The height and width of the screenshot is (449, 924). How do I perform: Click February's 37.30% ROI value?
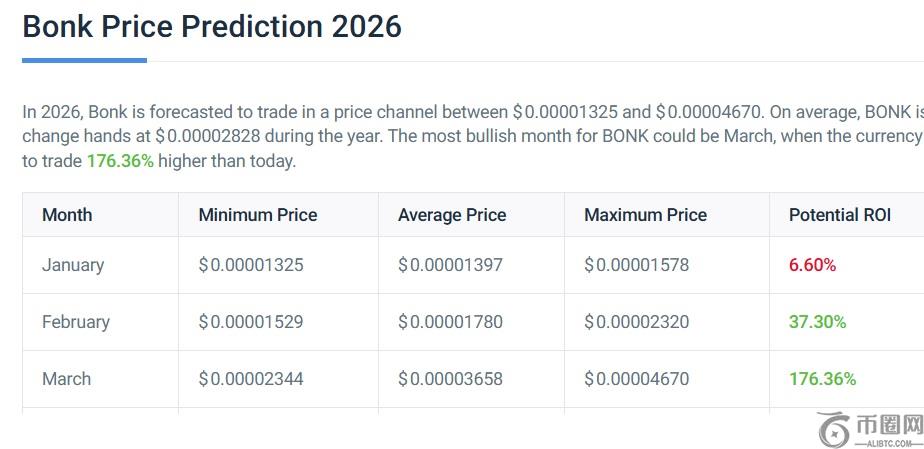(x=817, y=322)
